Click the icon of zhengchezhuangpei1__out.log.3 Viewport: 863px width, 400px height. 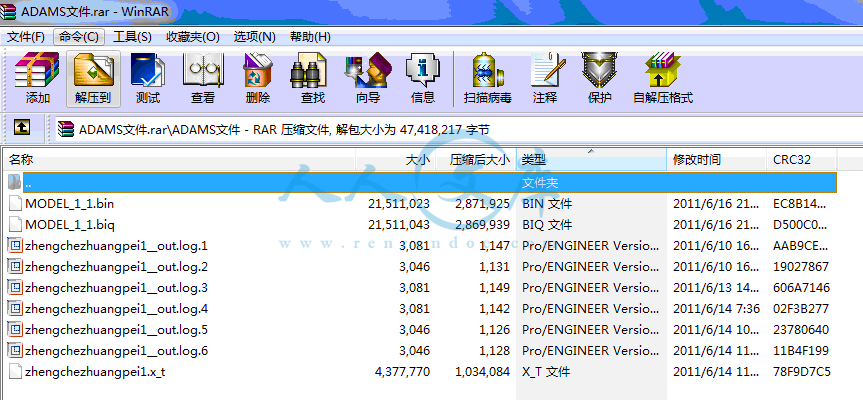point(15,287)
